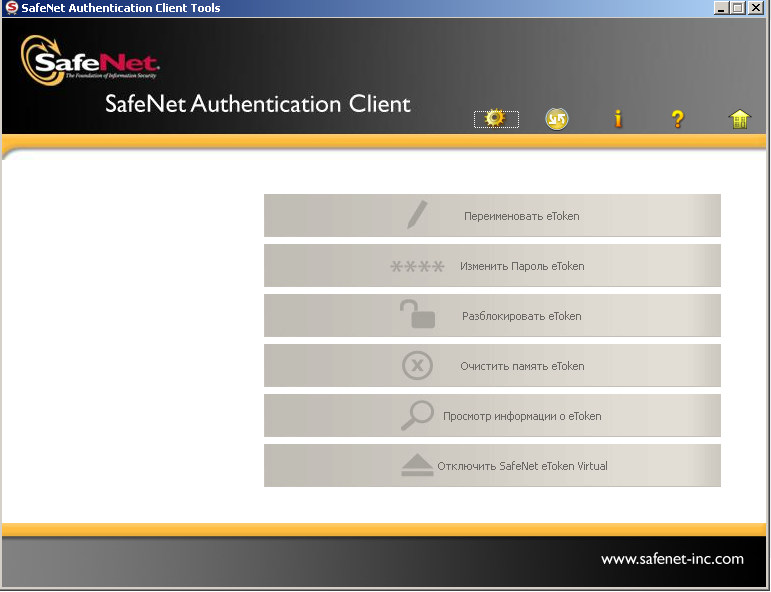
Task: Click the Переименовать eToken button
Action: (x=492, y=215)
